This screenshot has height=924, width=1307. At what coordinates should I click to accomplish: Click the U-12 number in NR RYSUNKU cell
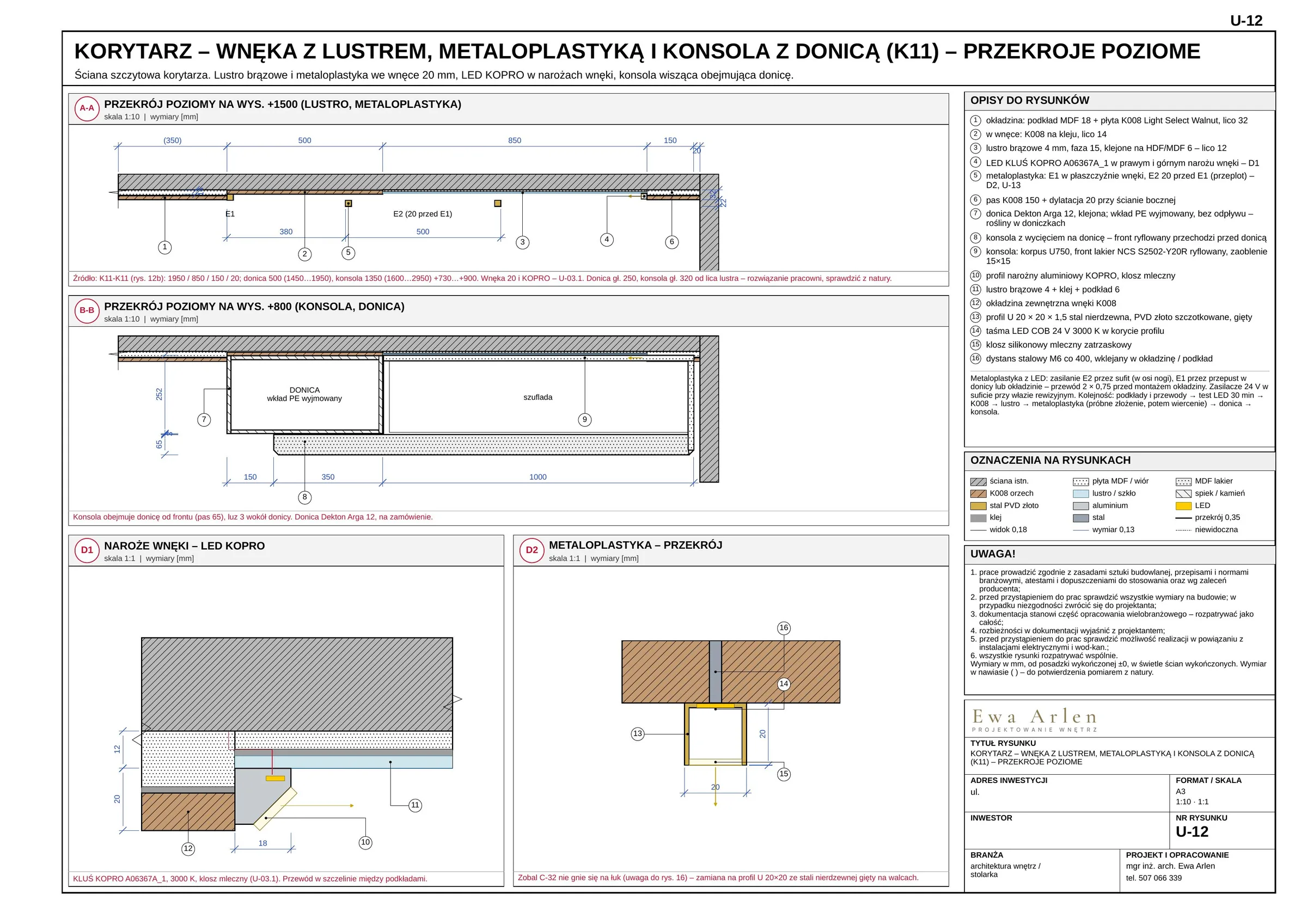click(1192, 833)
